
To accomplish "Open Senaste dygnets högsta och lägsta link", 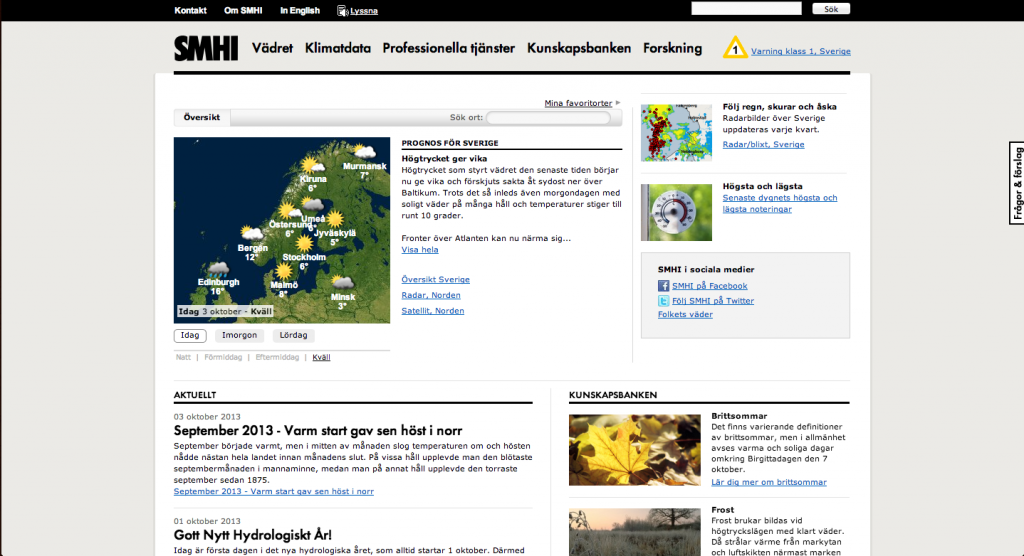I will click(780, 203).
